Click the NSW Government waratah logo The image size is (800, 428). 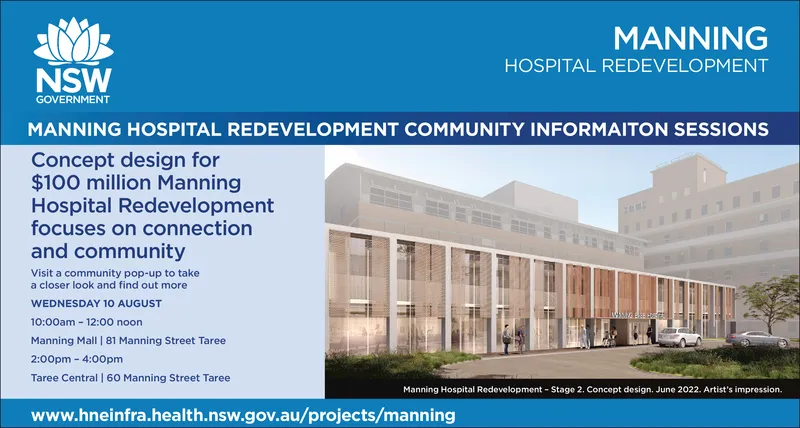coord(73,60)
